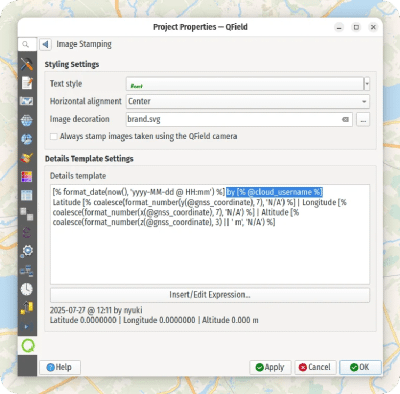
Task: Clear the brand.svg image decoration field
Action: pyautogui.click(x=346, y=119)
